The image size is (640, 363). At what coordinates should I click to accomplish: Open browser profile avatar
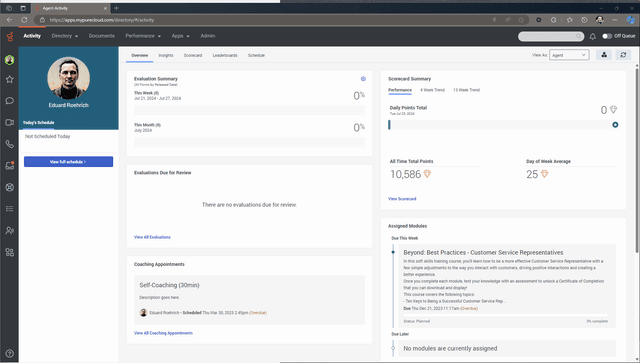click(600, 20)
